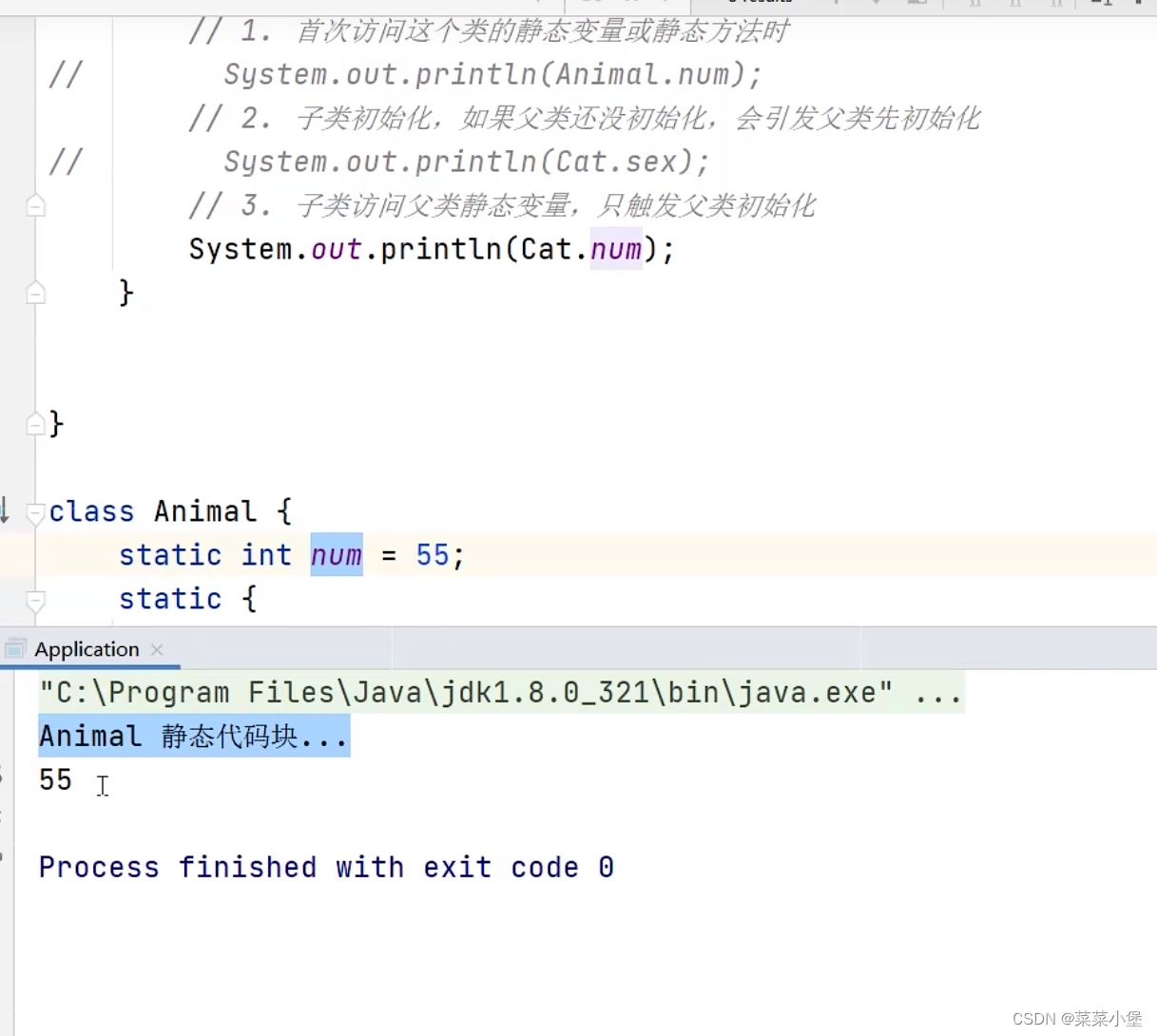This screenshot has width=1157, height=1036.
Task: Click the "out" field in System.out.println(Cat.num)
Action: tap(336, 249)
